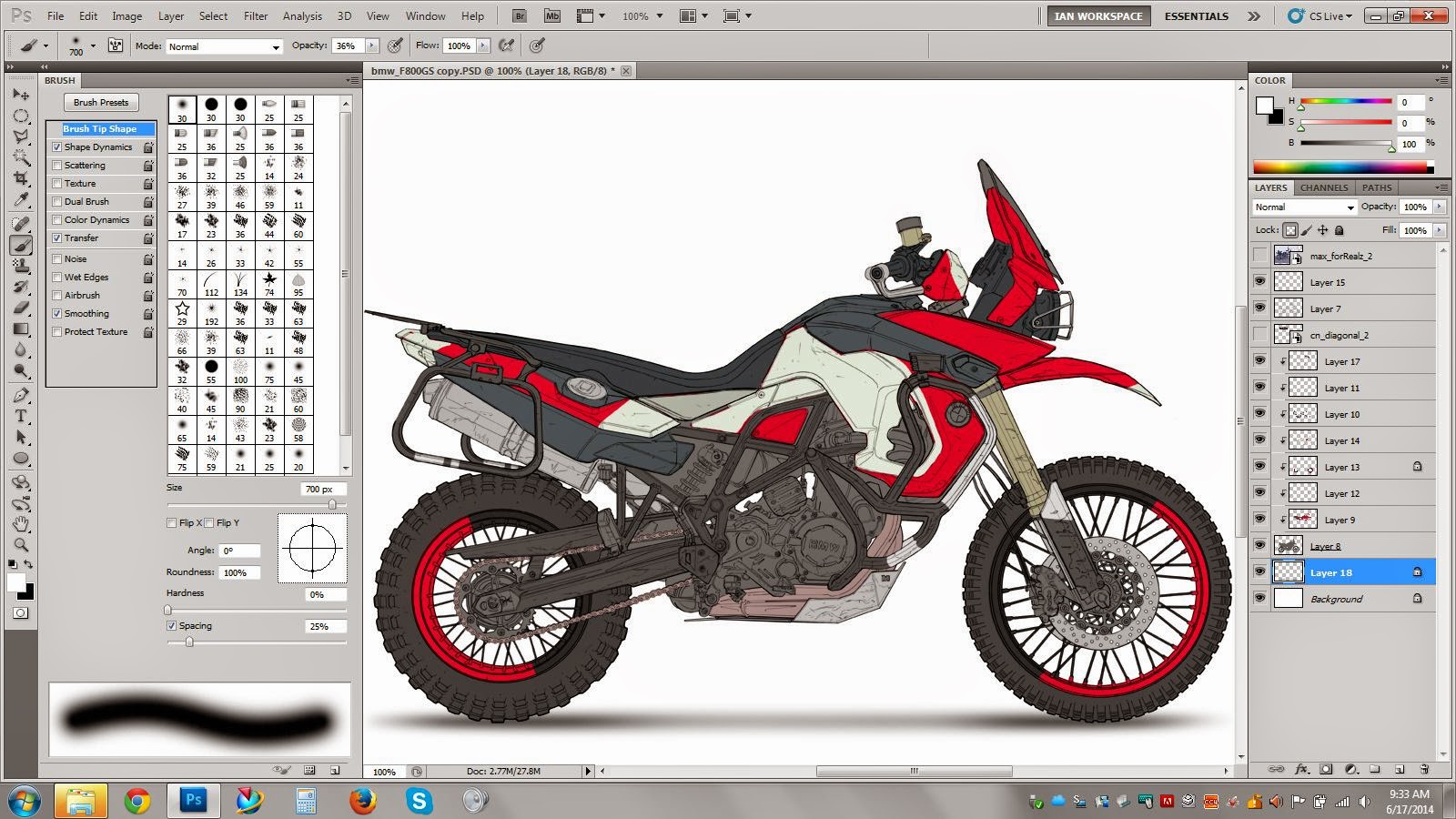This screenshot has width=1456, height=819.
Task: Hide Layer 15 using its eye icon
Action: 1259,282
